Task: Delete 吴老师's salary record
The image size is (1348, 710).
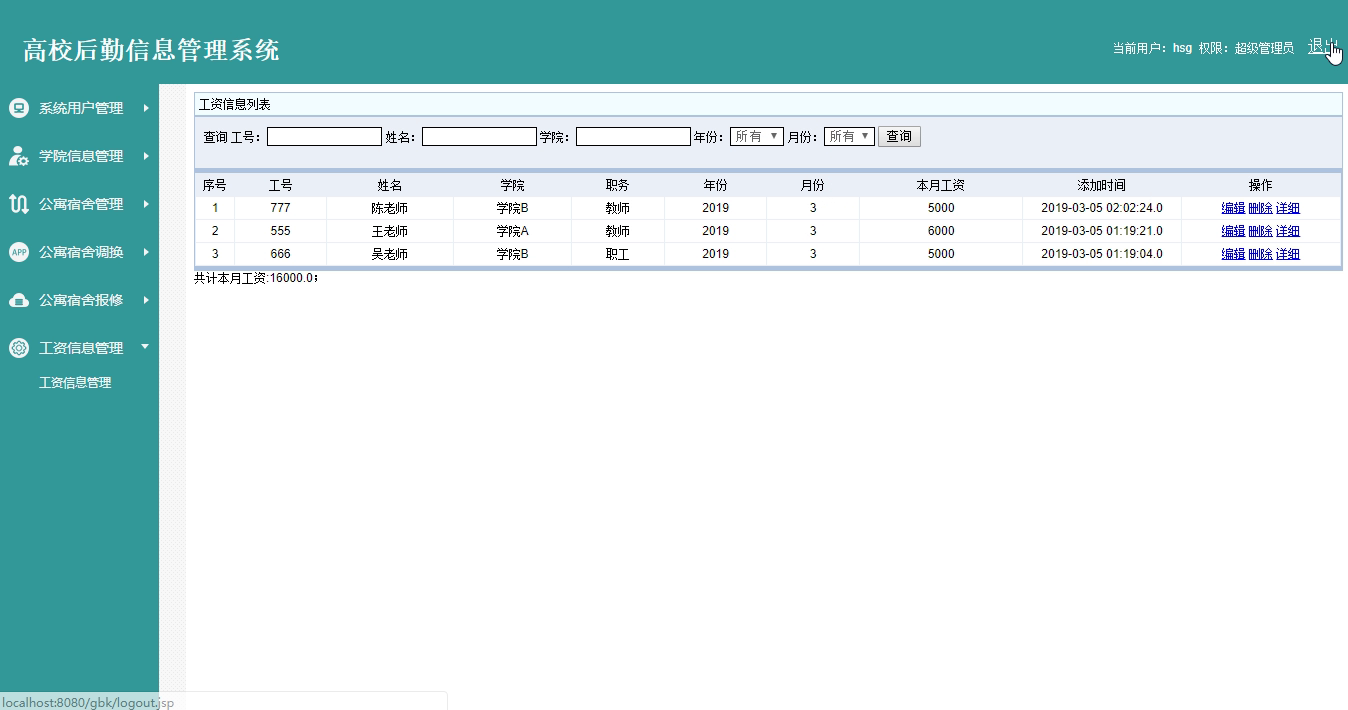Action: 1260,254
